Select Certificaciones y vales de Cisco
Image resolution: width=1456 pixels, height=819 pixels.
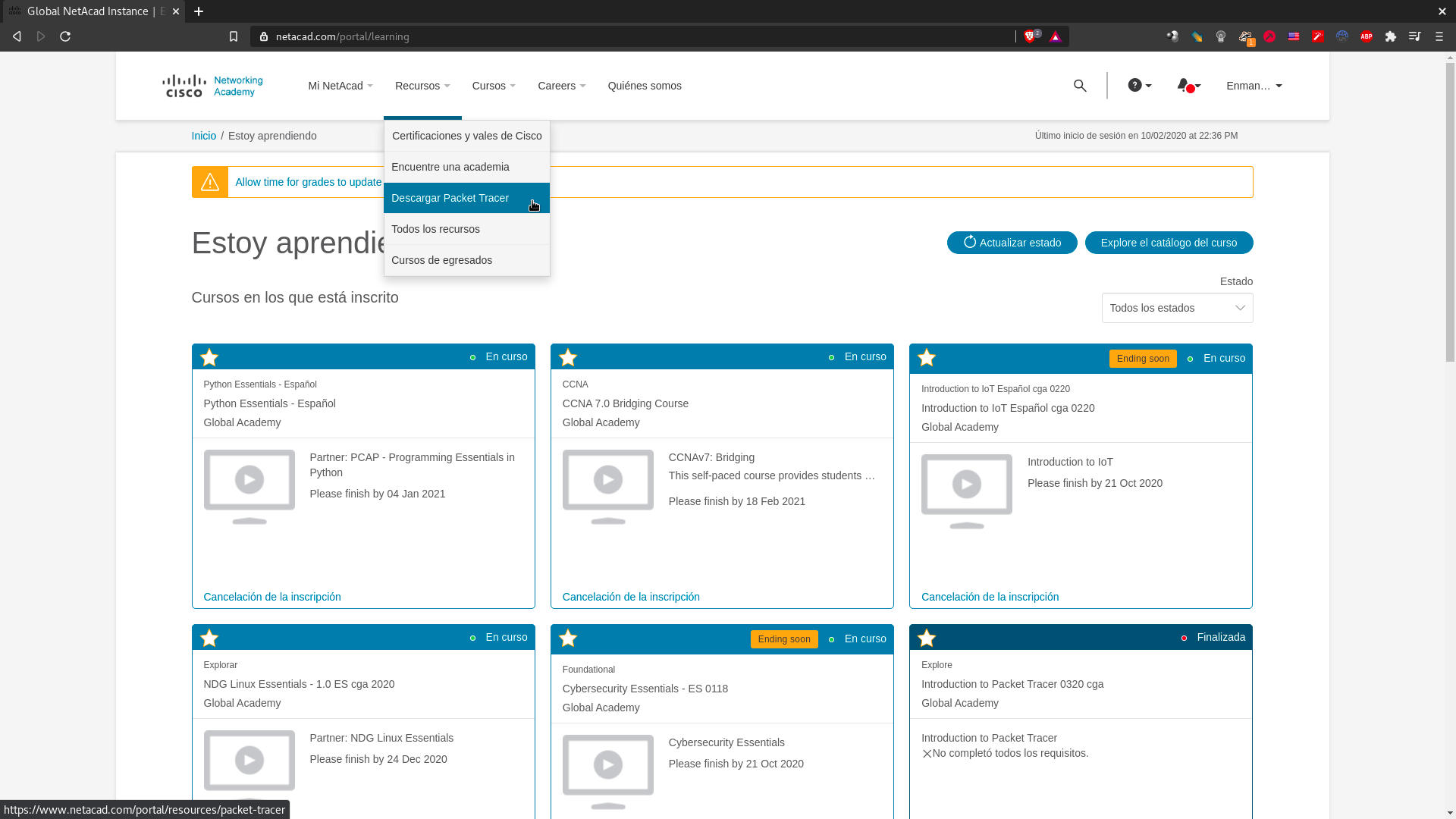point(466,136)
